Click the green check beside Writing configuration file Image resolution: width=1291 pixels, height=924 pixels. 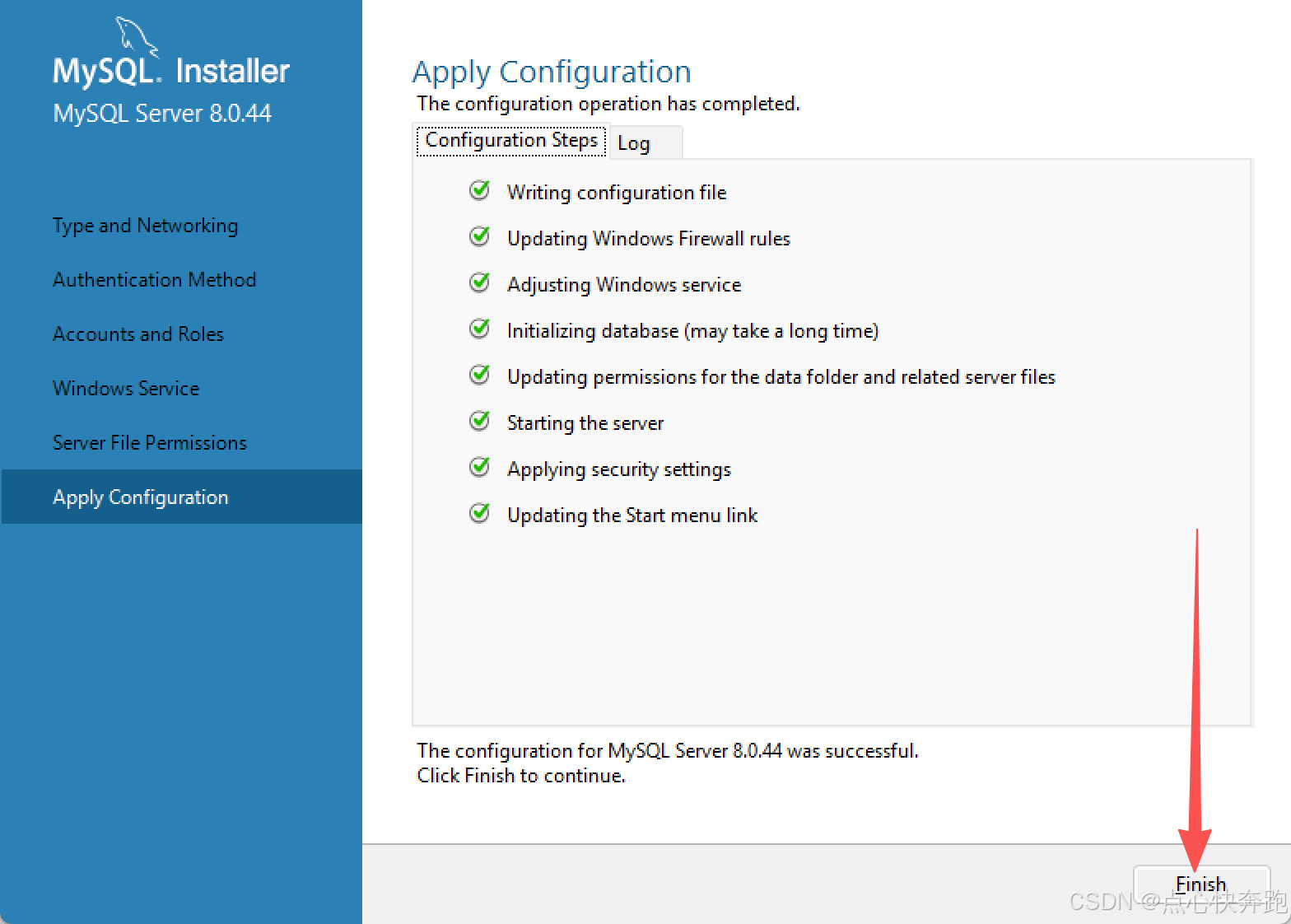coord(480,191)
